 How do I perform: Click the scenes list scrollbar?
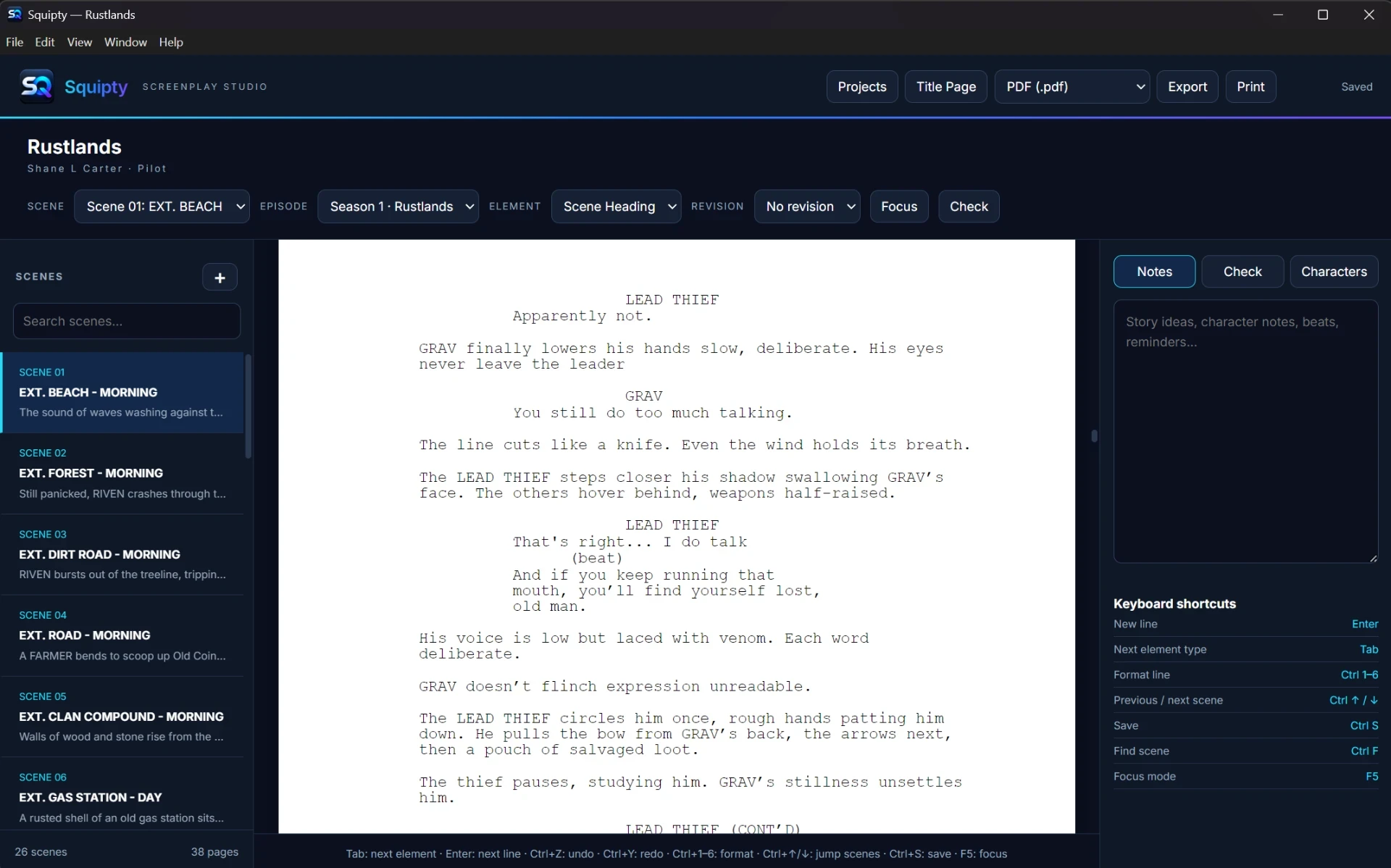(x=248, y=406)
